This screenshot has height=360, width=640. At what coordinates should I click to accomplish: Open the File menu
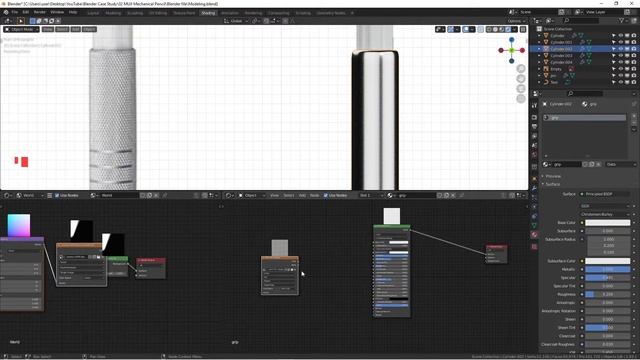click(15, 12)
